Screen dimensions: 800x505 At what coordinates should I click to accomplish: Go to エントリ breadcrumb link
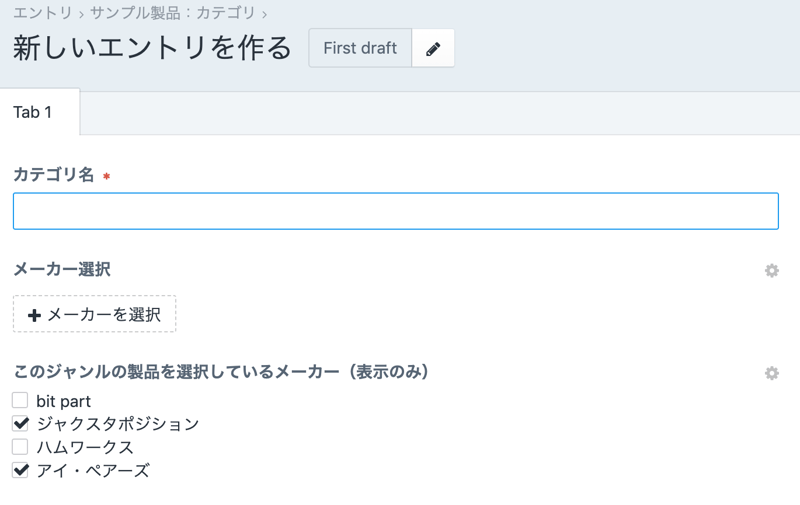click(x=42, y=13)
